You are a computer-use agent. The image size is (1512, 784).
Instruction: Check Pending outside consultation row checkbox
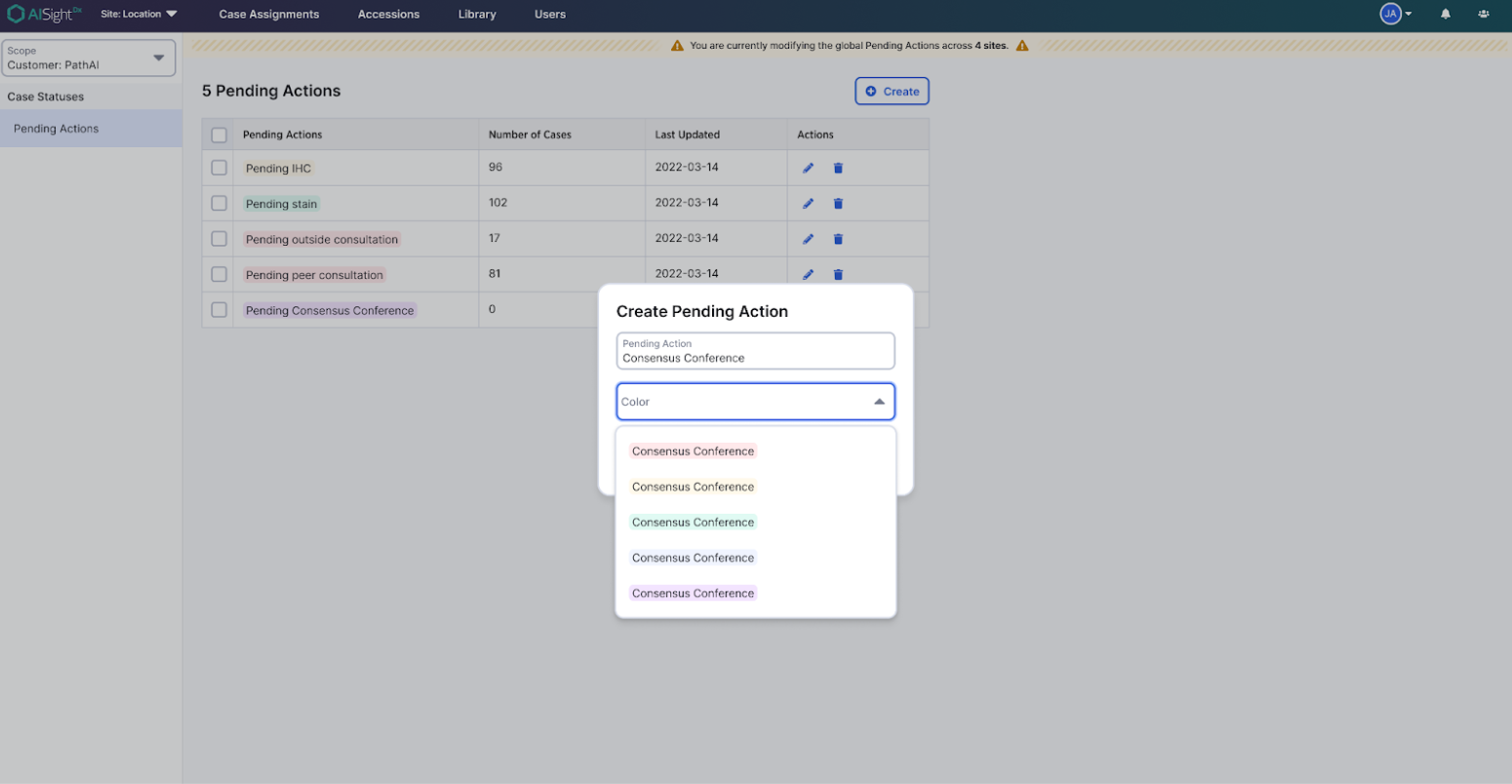coord(219,239)
